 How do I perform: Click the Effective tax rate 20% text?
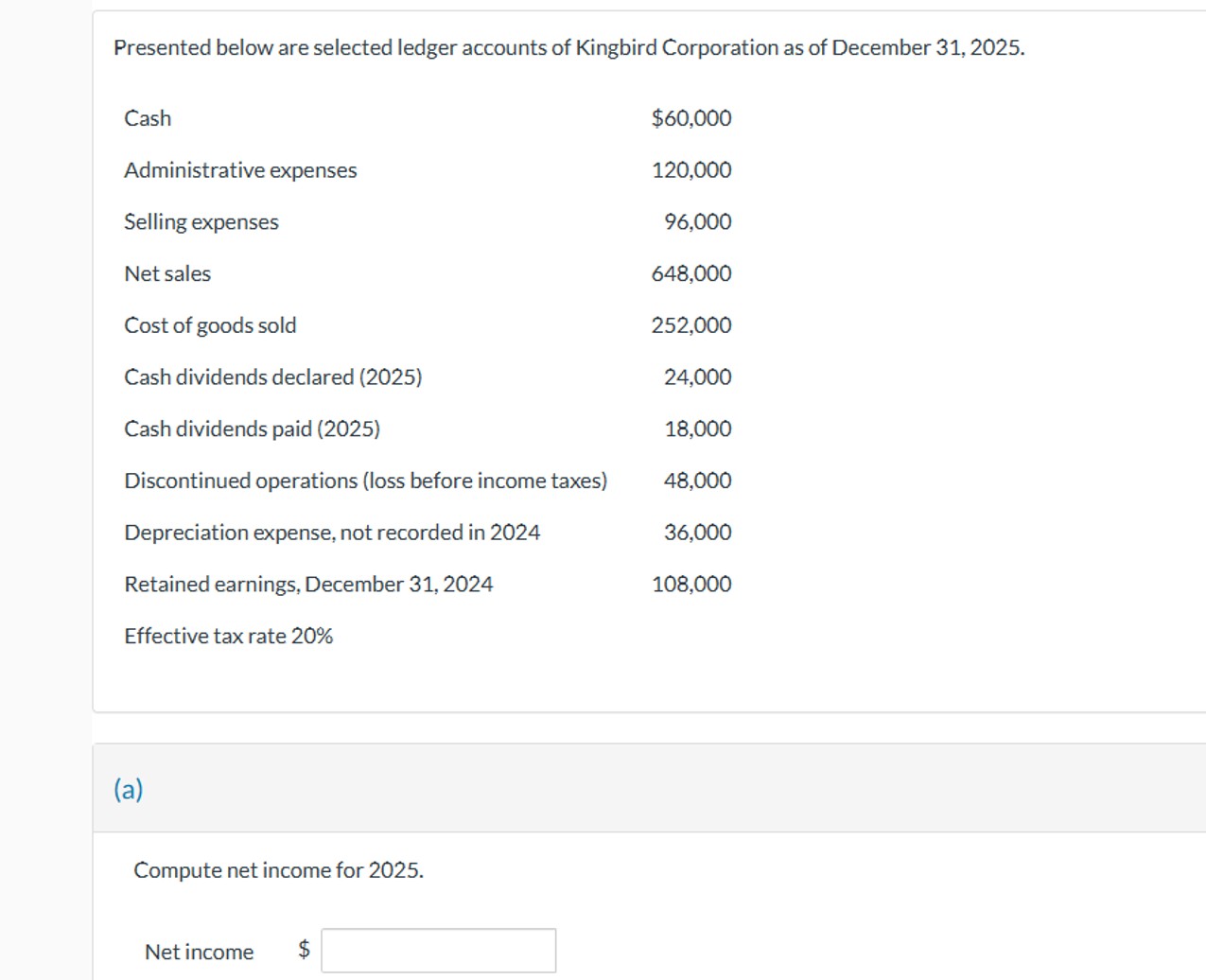(x=229, y=635)
